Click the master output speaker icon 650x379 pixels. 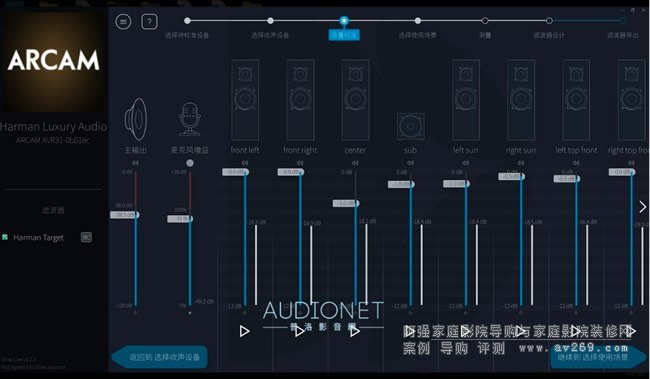pos(136,119)
